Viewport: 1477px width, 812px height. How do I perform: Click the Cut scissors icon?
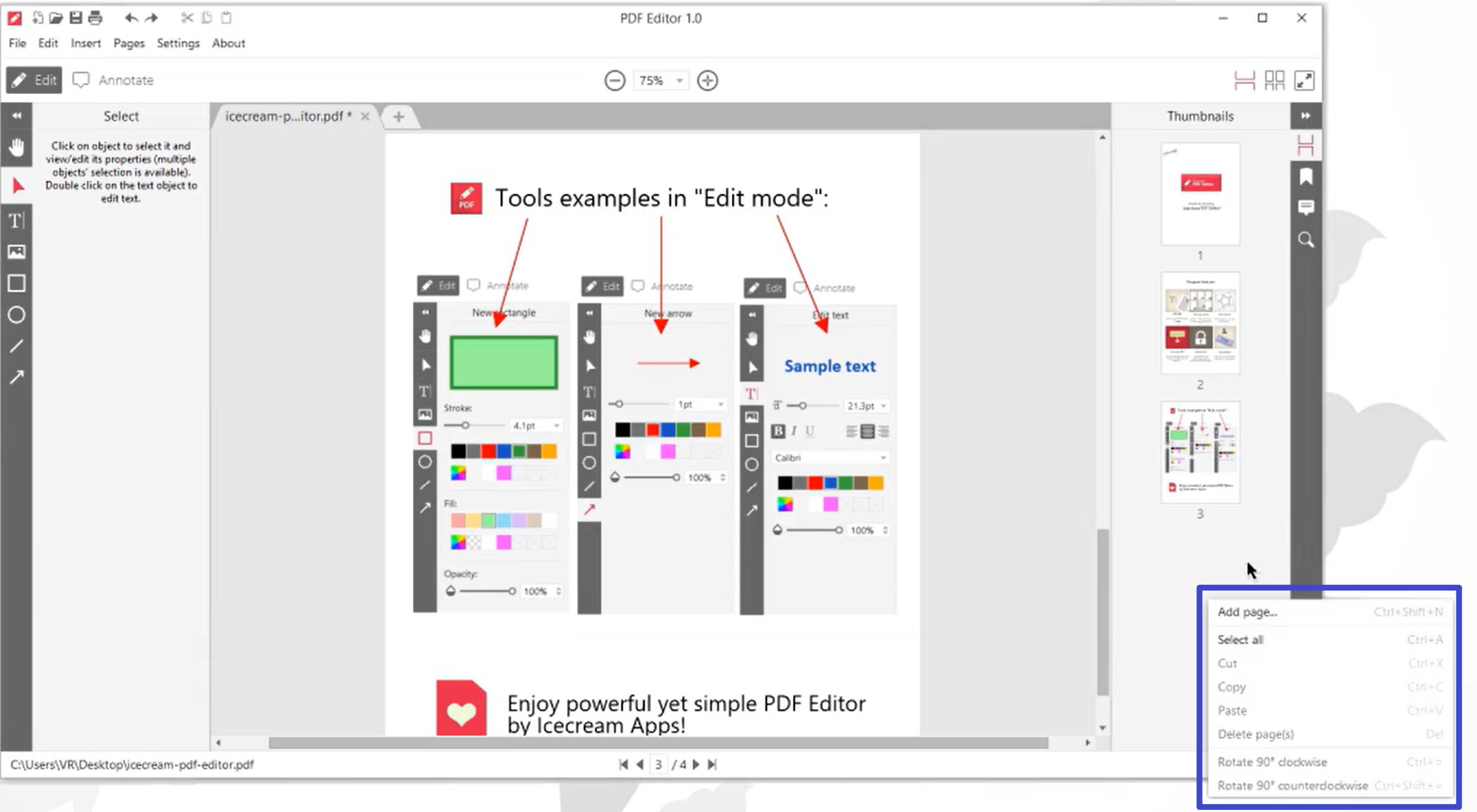pyautogui.click(x=187, y=18)
